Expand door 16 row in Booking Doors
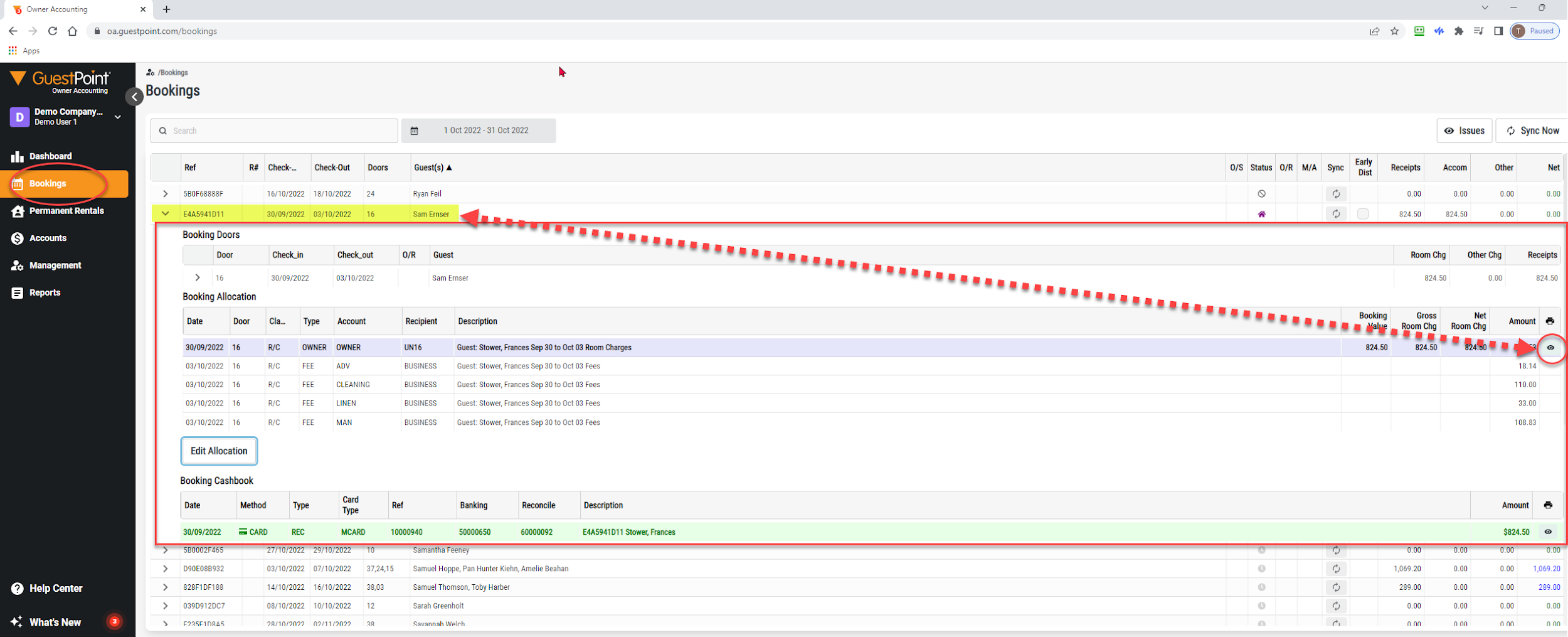 (x=198, y=277)
